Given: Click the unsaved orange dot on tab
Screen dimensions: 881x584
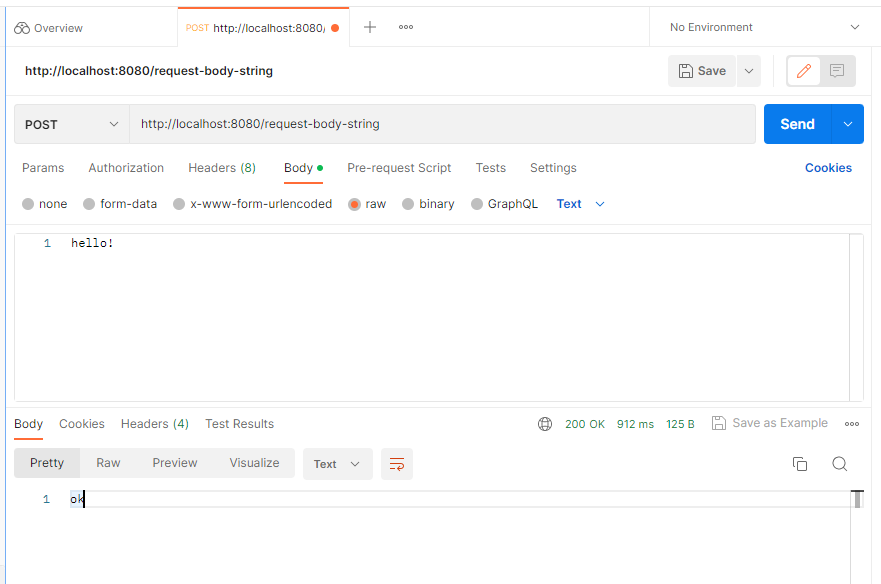Looking at the screenshot, I should pos(335,28).
